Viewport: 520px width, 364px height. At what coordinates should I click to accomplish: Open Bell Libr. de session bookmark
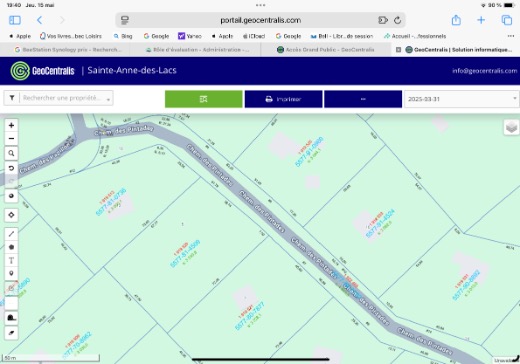pyautogui.click(x=342, y=36)
